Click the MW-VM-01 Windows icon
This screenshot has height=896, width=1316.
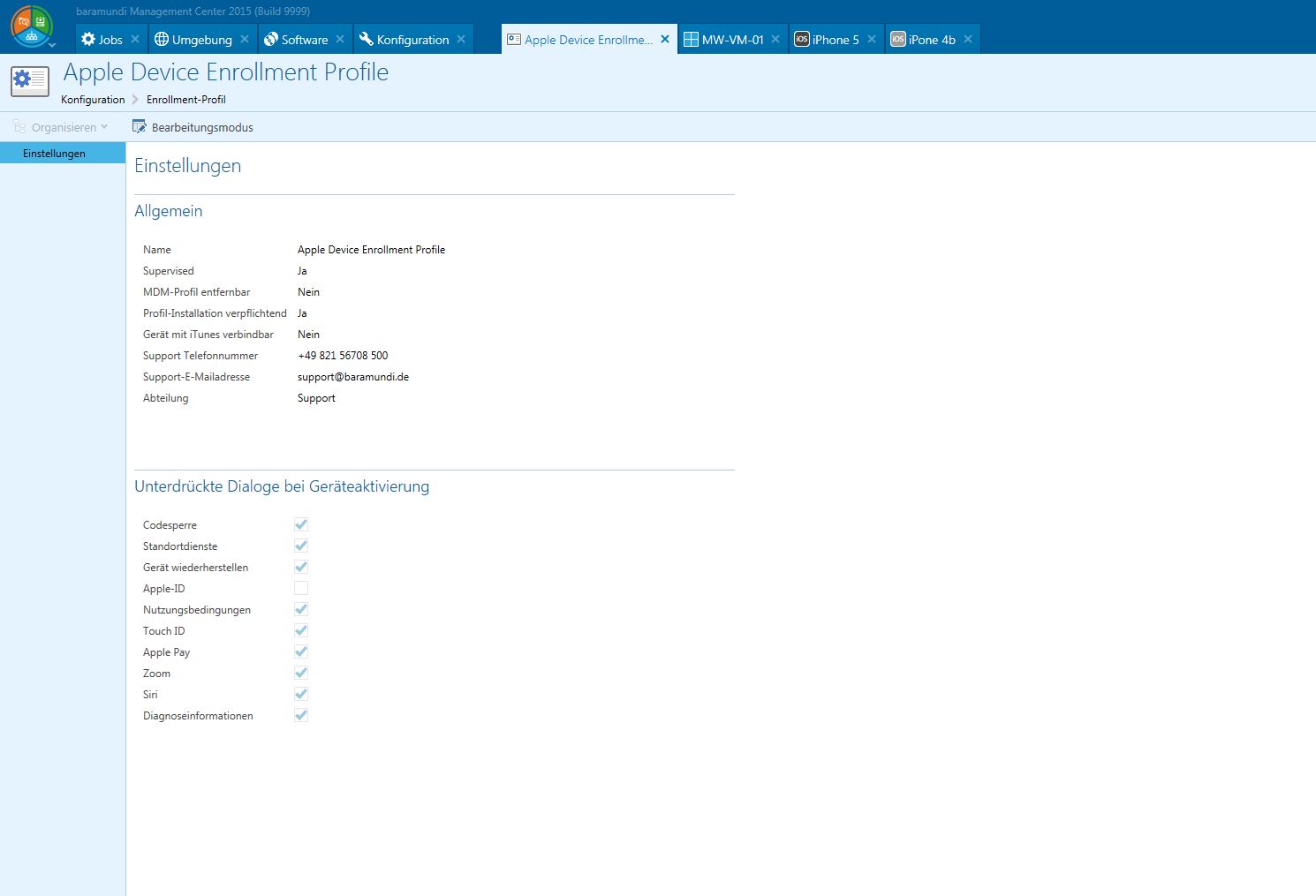(x=691, y=40)
